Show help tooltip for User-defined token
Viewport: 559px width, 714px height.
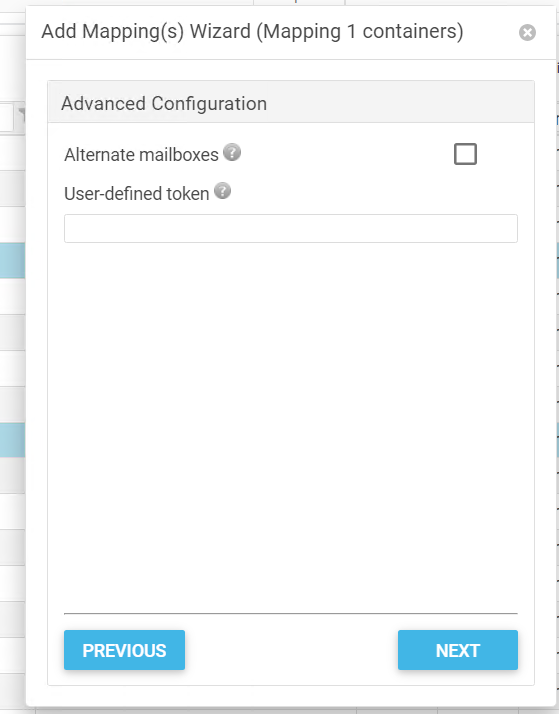[x=222, y=191]
